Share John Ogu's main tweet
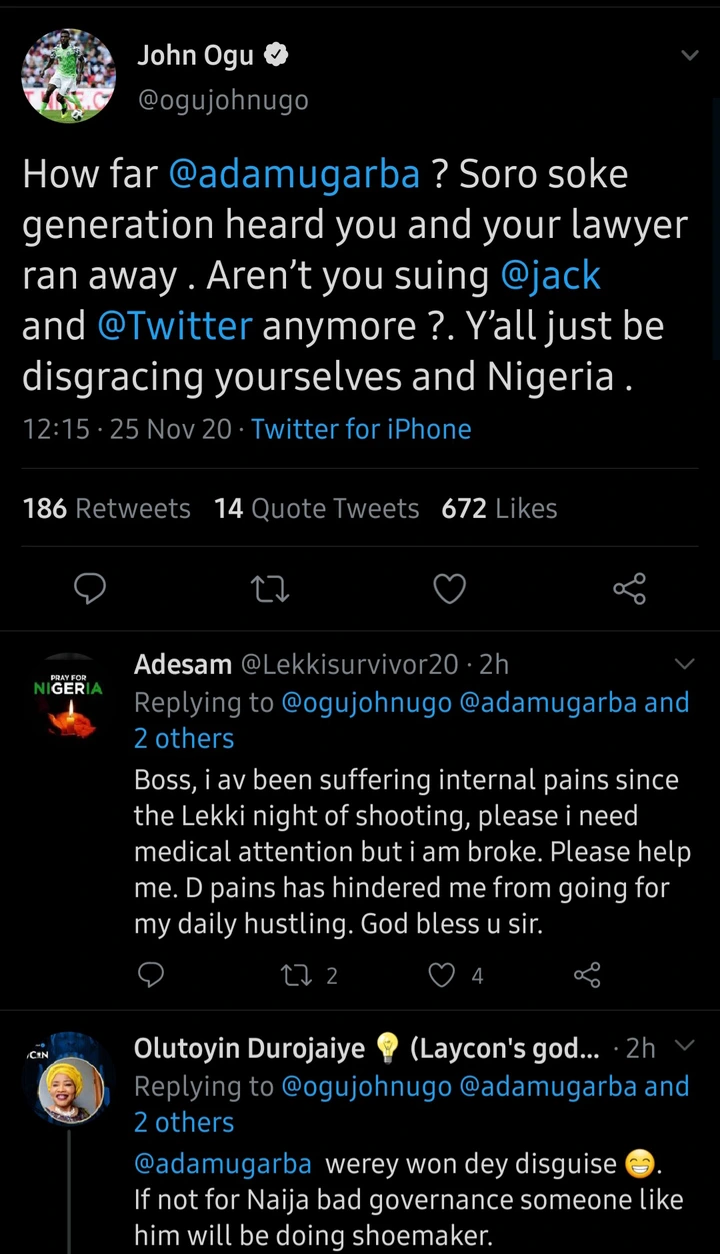The image size is (720, 1254). pyautogui.click(x=629, y=590)
